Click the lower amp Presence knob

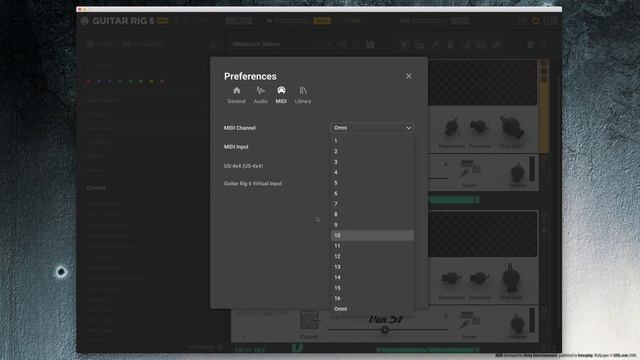click(x=480, y=278)
